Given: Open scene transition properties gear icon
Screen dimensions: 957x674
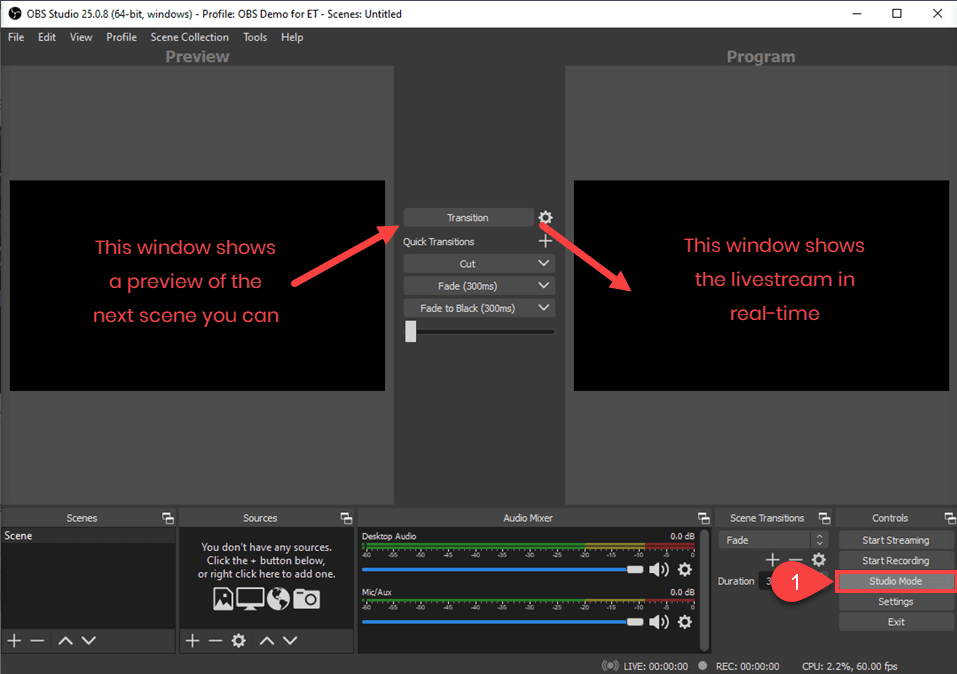Looking at the screenshot, I should coord(545,217).
